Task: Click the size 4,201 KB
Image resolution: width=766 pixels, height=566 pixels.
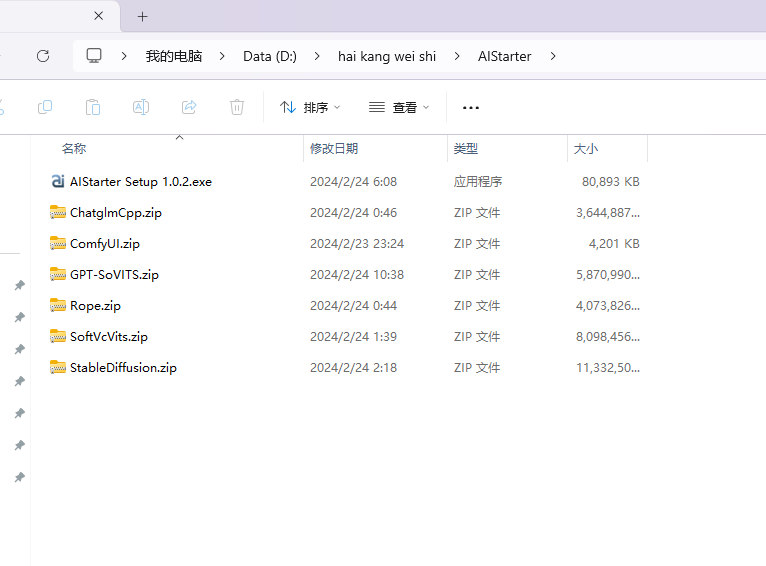Action: click(x=614, y=244)
